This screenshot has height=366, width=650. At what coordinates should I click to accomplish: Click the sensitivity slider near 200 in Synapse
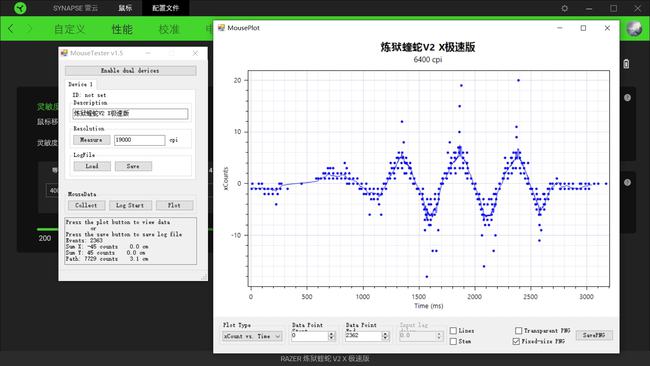48,229
